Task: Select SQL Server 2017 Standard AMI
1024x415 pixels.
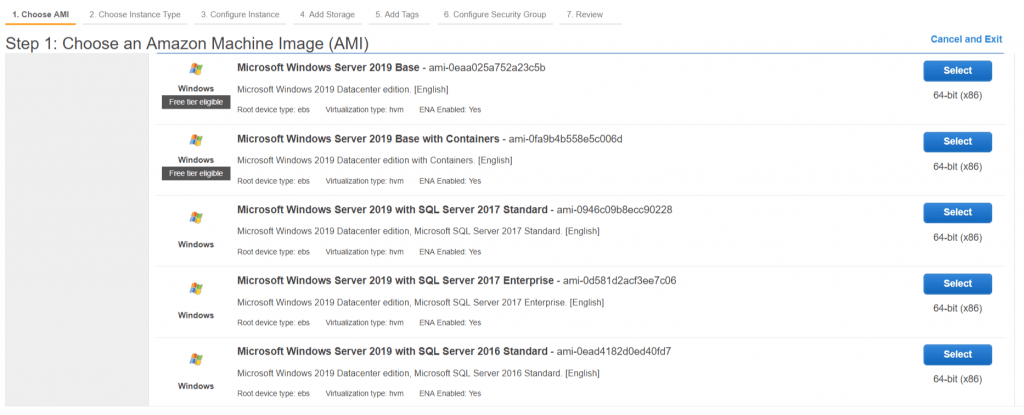Action: click(957, 212)
